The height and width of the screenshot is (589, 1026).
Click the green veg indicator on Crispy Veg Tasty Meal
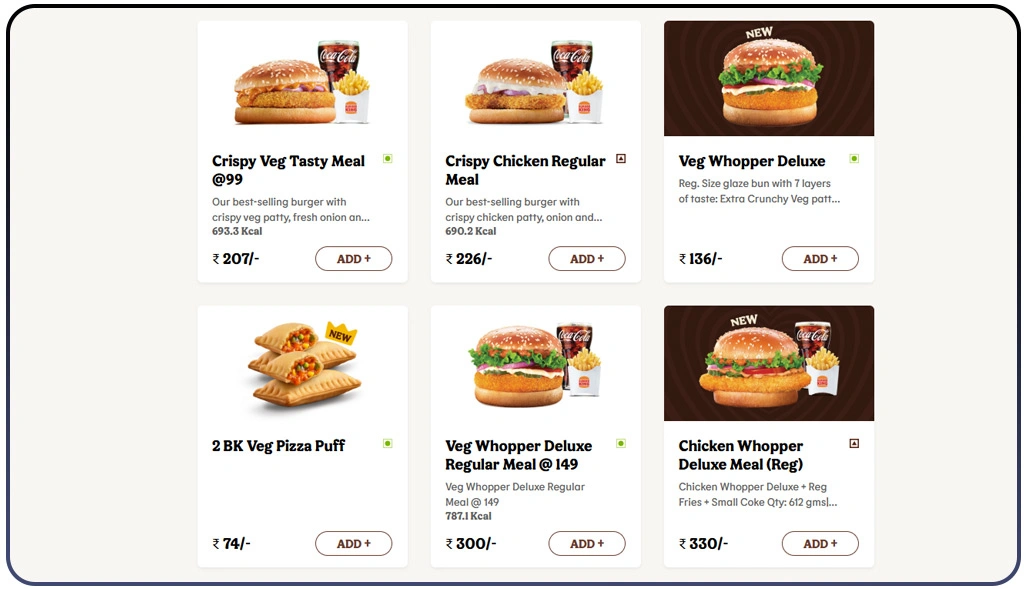(x=387, y=158)
